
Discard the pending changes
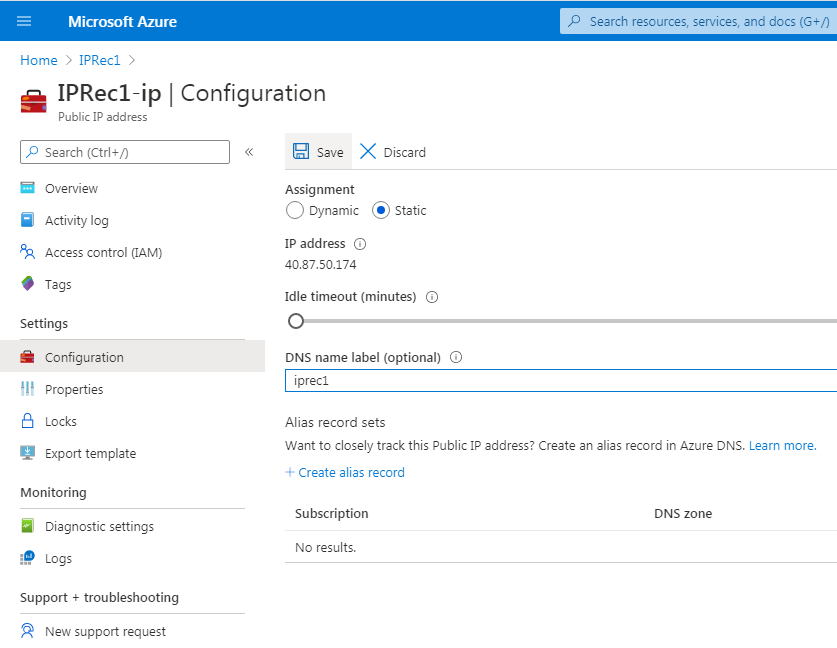(x=392, y=152)
